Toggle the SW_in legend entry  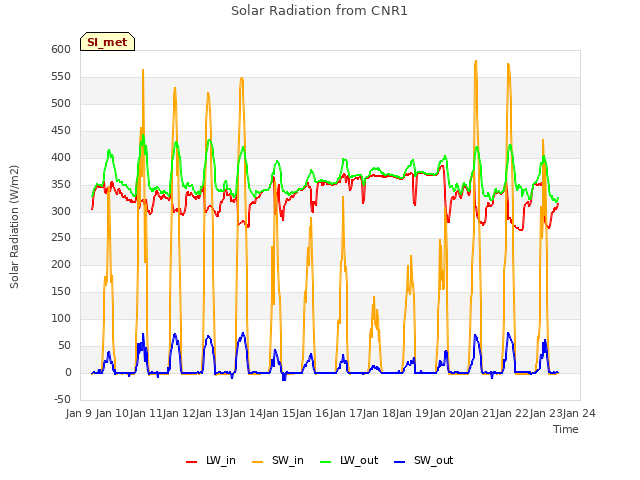coord(278,460)
